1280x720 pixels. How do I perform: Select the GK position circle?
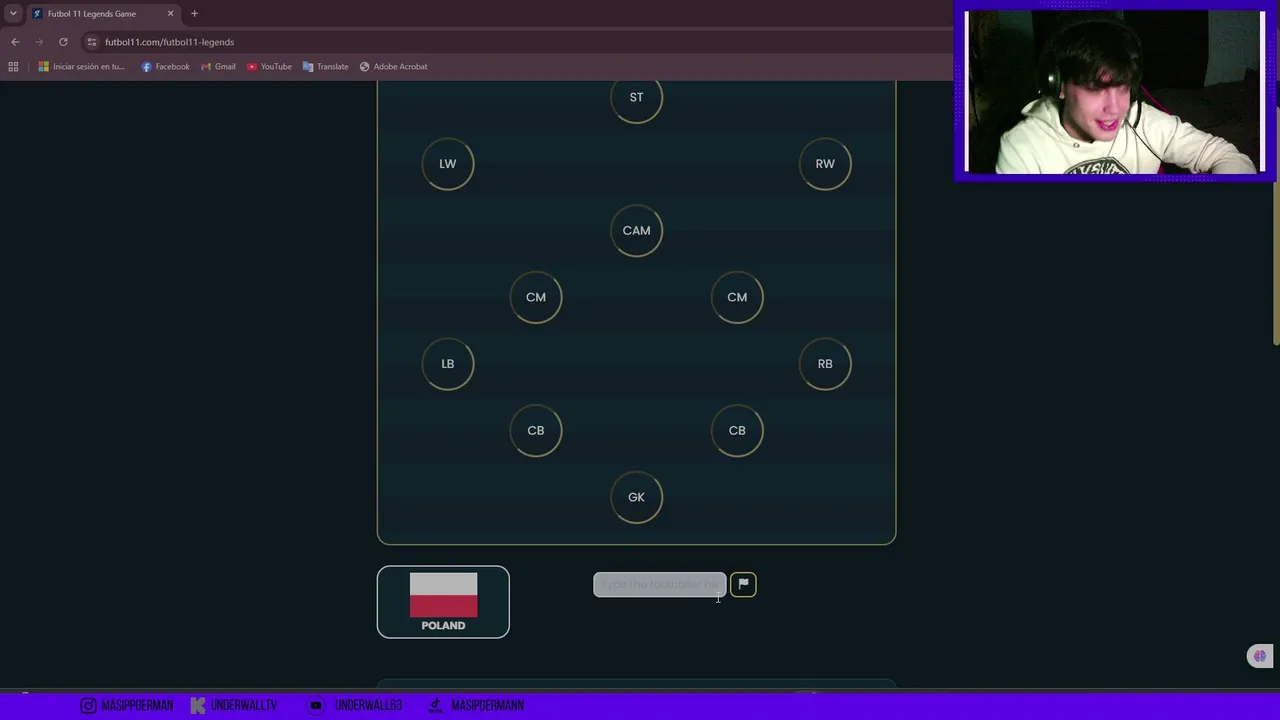(636, 497)
